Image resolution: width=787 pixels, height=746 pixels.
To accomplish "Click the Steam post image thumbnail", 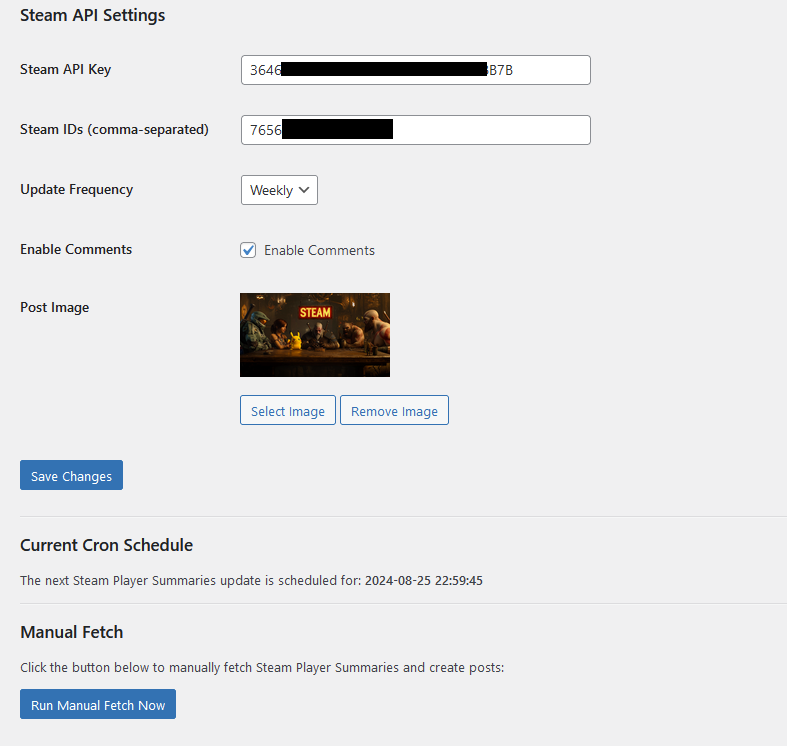I will (x=315, y=335).
